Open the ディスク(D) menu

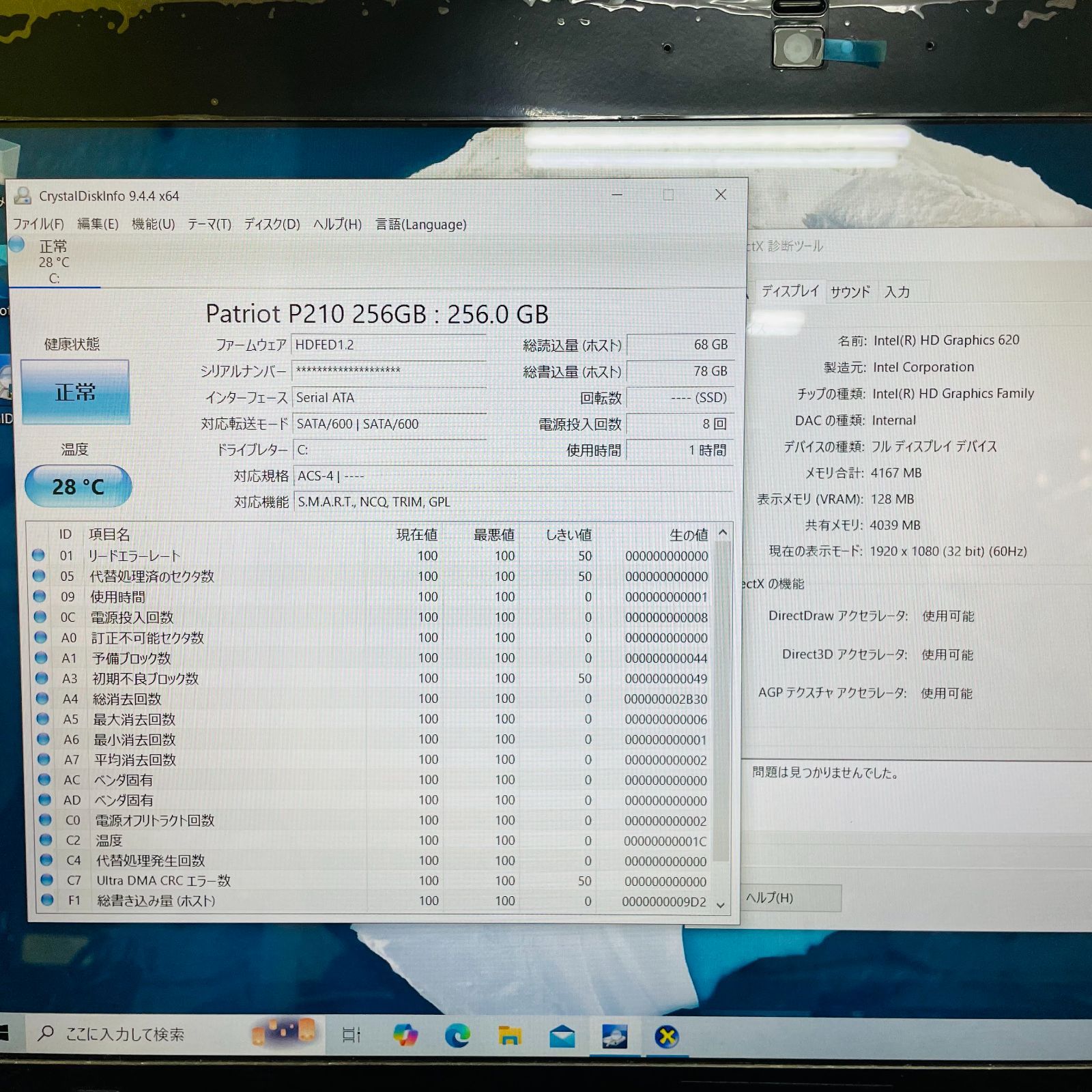pyautogui.click(x=272, y=224)
